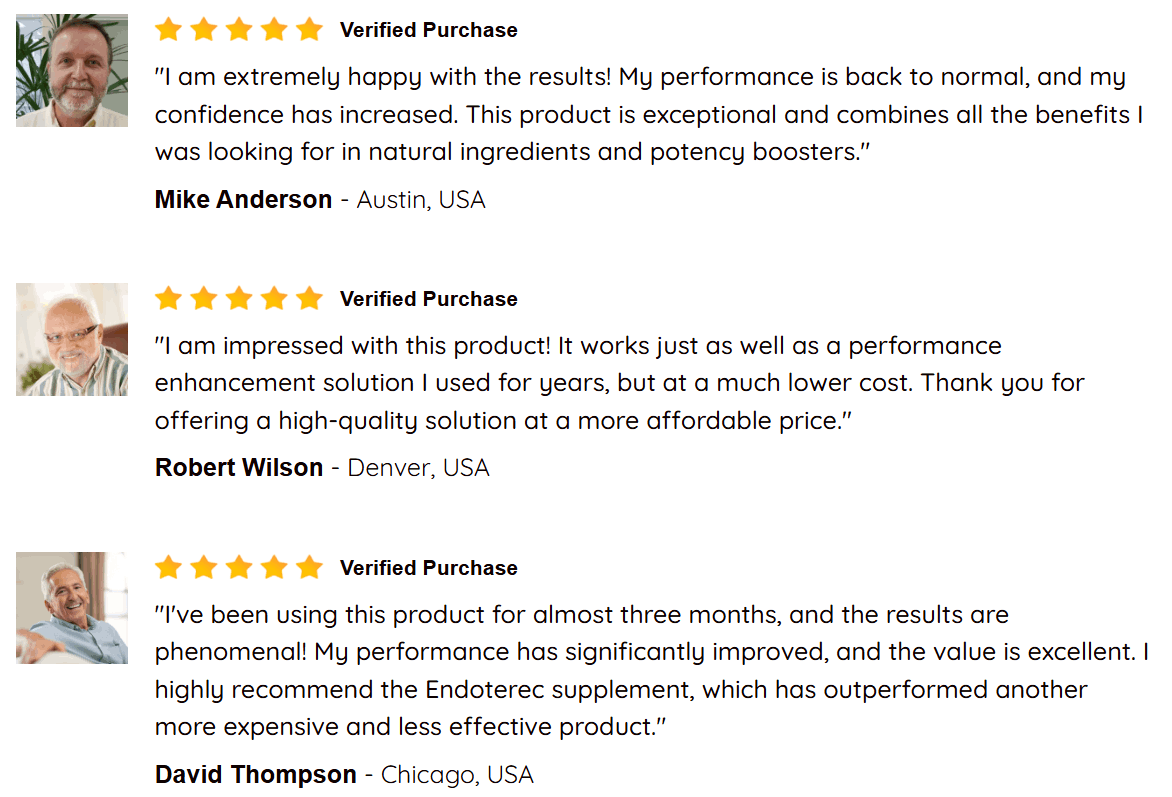This screenshot has width=1172, height=797.
Task: Click Verified Purchase label on Mike's review
Action: [x=428, y=30]
